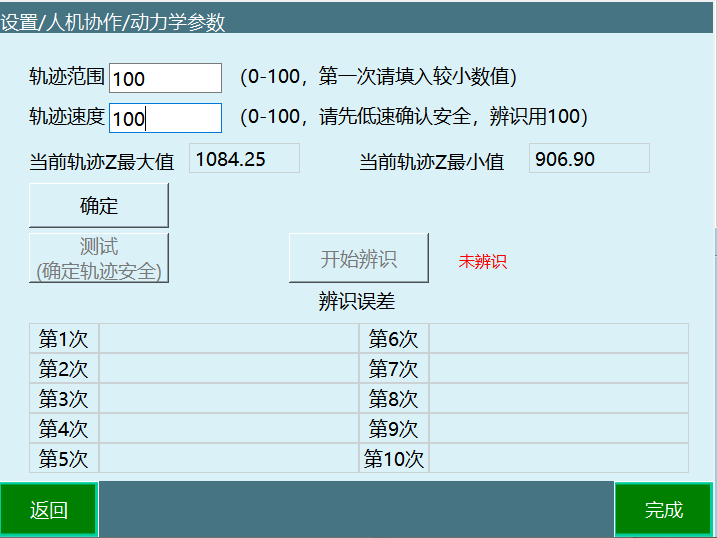Select the 第9次 error result cell
Viewport: 717px width, 538px height.
(558, 428)
